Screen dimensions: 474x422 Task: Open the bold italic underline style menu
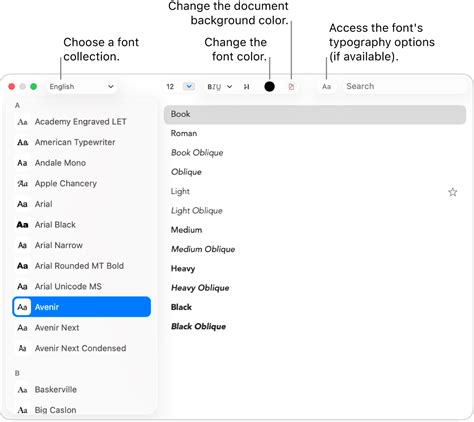pyautogui.click(x=219, y=87)
